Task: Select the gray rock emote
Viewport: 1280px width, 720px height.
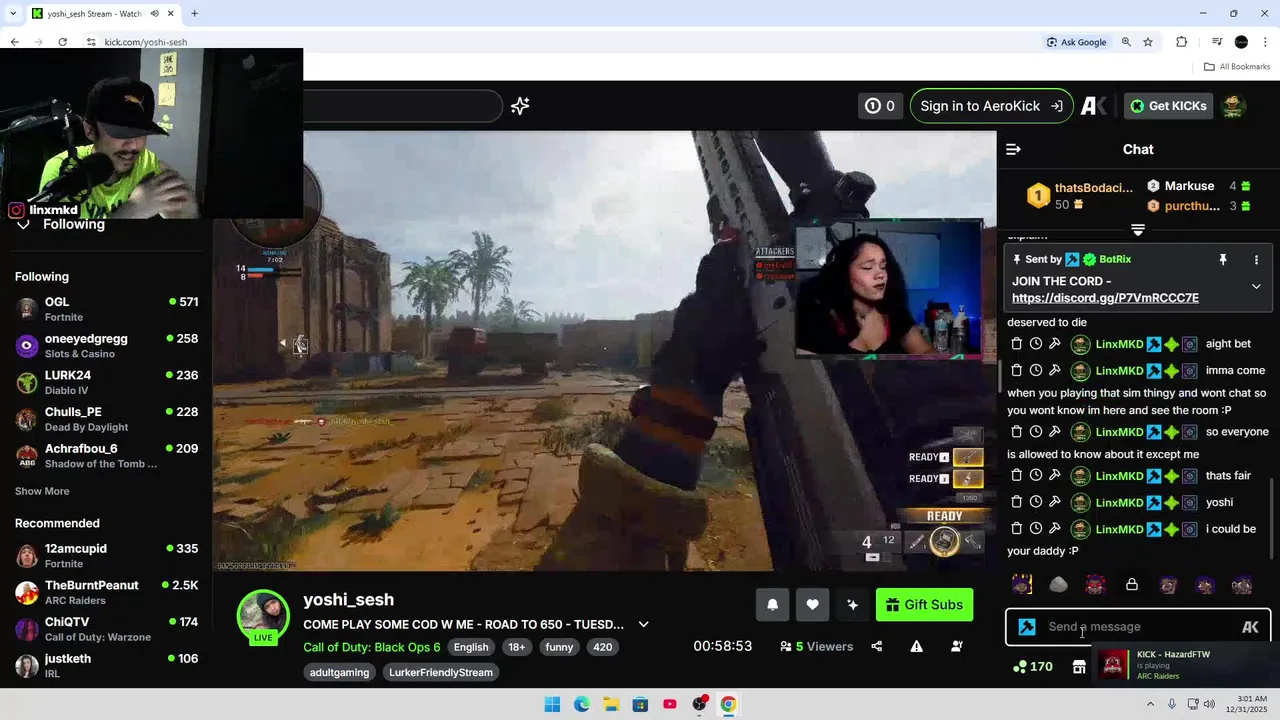Action: (x=1059, y=585)
